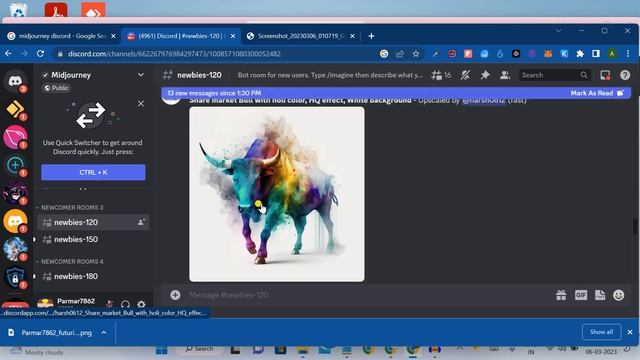Image resolution: width=640 pixels, height=360 pixels.
Task: Open the colorful bull image
Action: (x=277, y=194)
